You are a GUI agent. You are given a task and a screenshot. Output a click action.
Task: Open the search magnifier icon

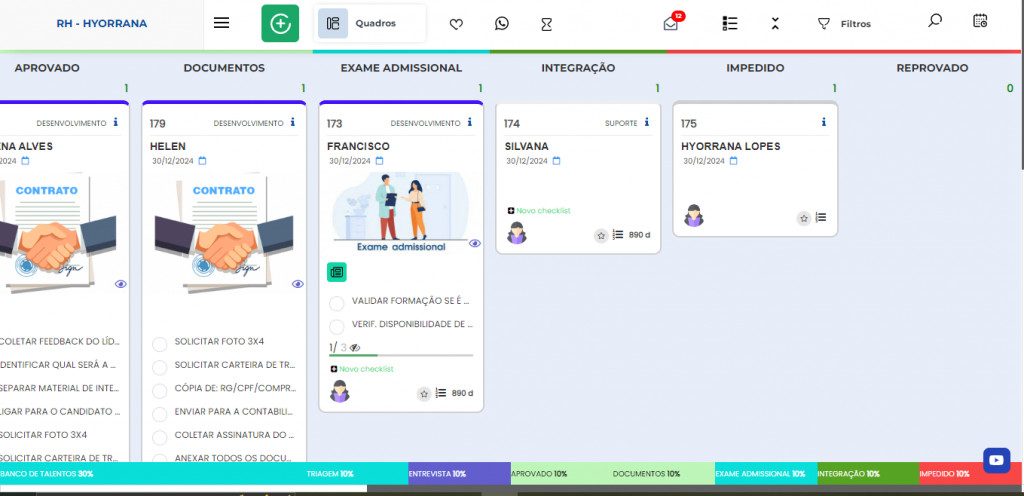pos(935,20)
